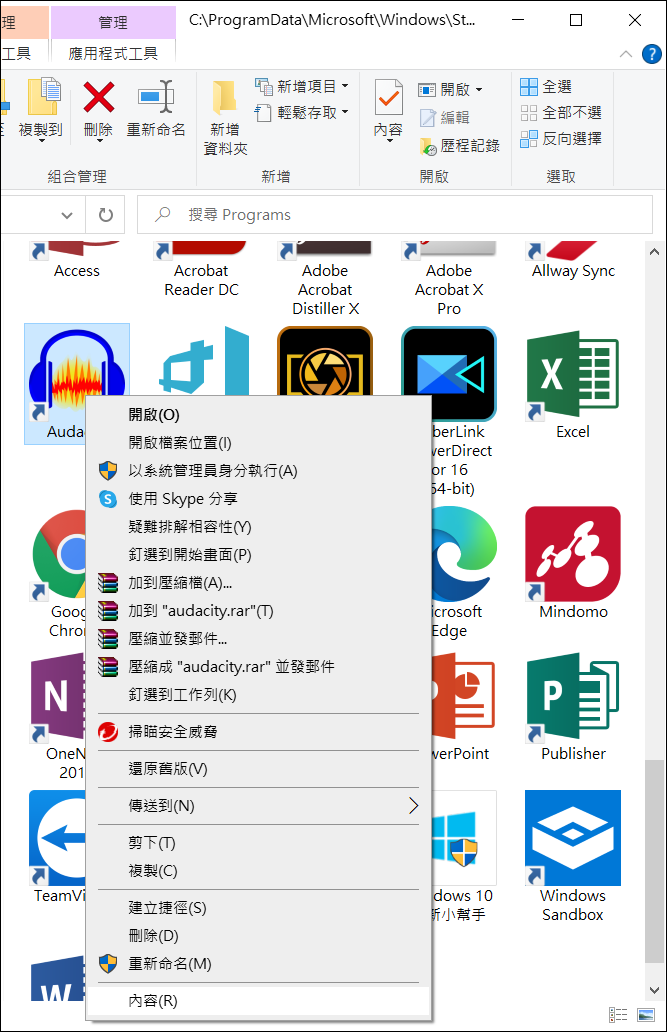Create a 新增資料夾 new folder
This screenshot has height=1032, width=667.
[x=225, y=118]
